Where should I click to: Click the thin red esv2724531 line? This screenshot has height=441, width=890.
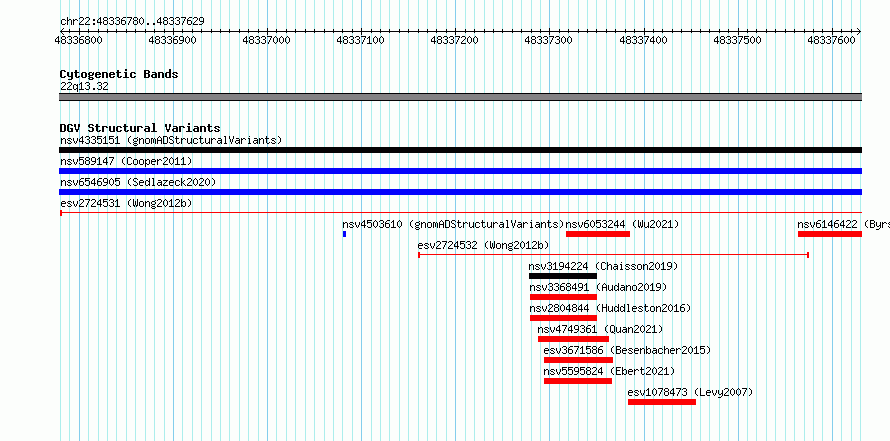(460, 213)
